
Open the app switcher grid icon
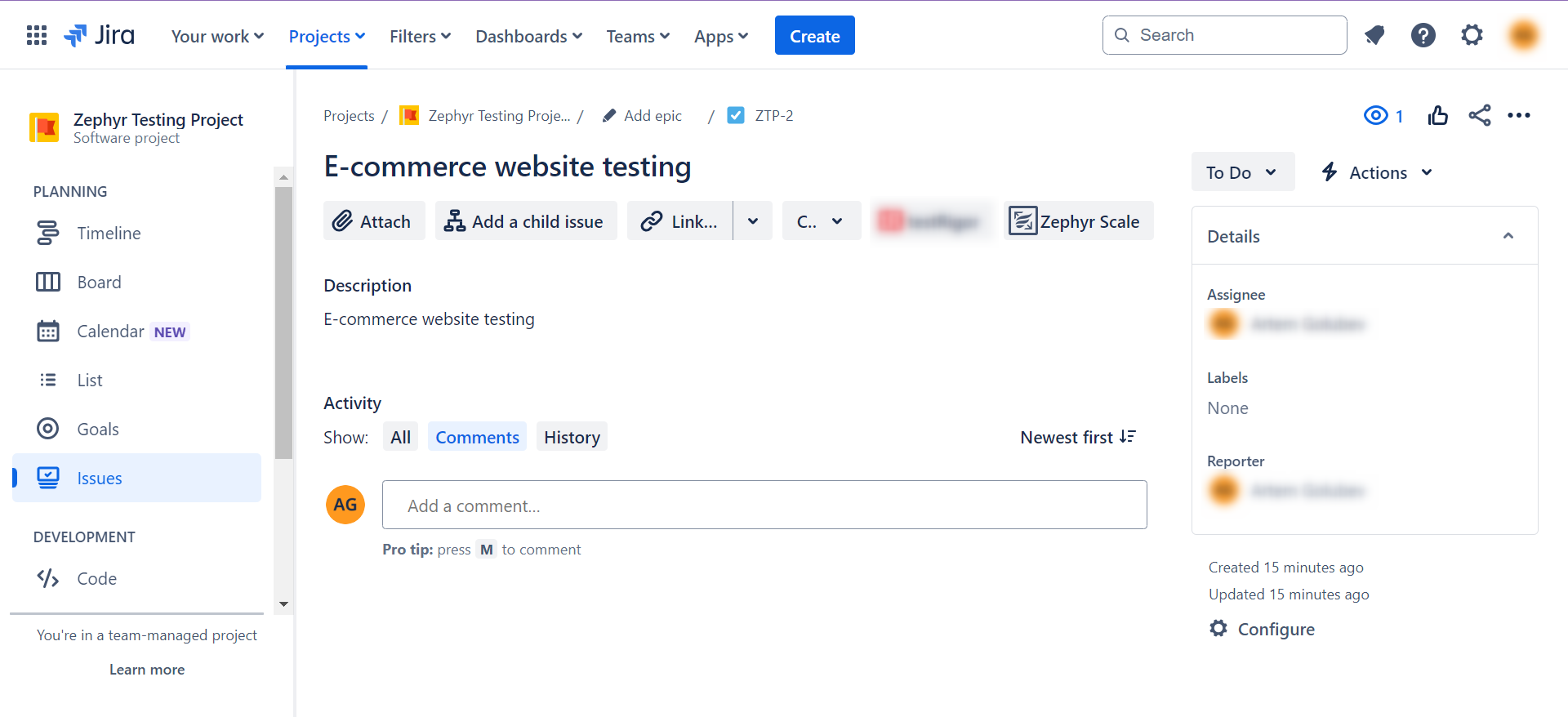37,35
